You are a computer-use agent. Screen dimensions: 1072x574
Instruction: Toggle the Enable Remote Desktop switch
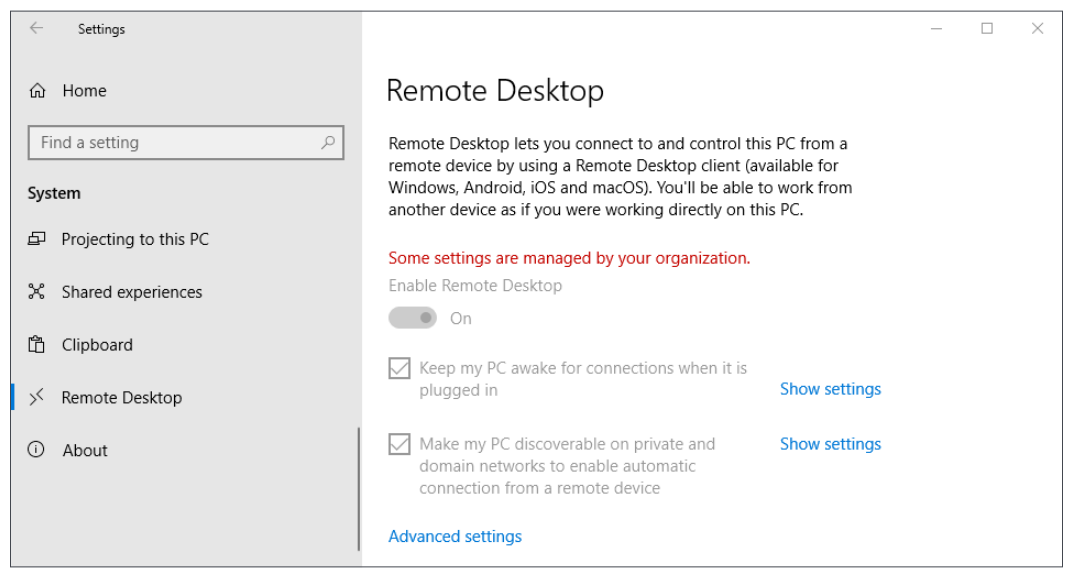click(x=413, y=318)
